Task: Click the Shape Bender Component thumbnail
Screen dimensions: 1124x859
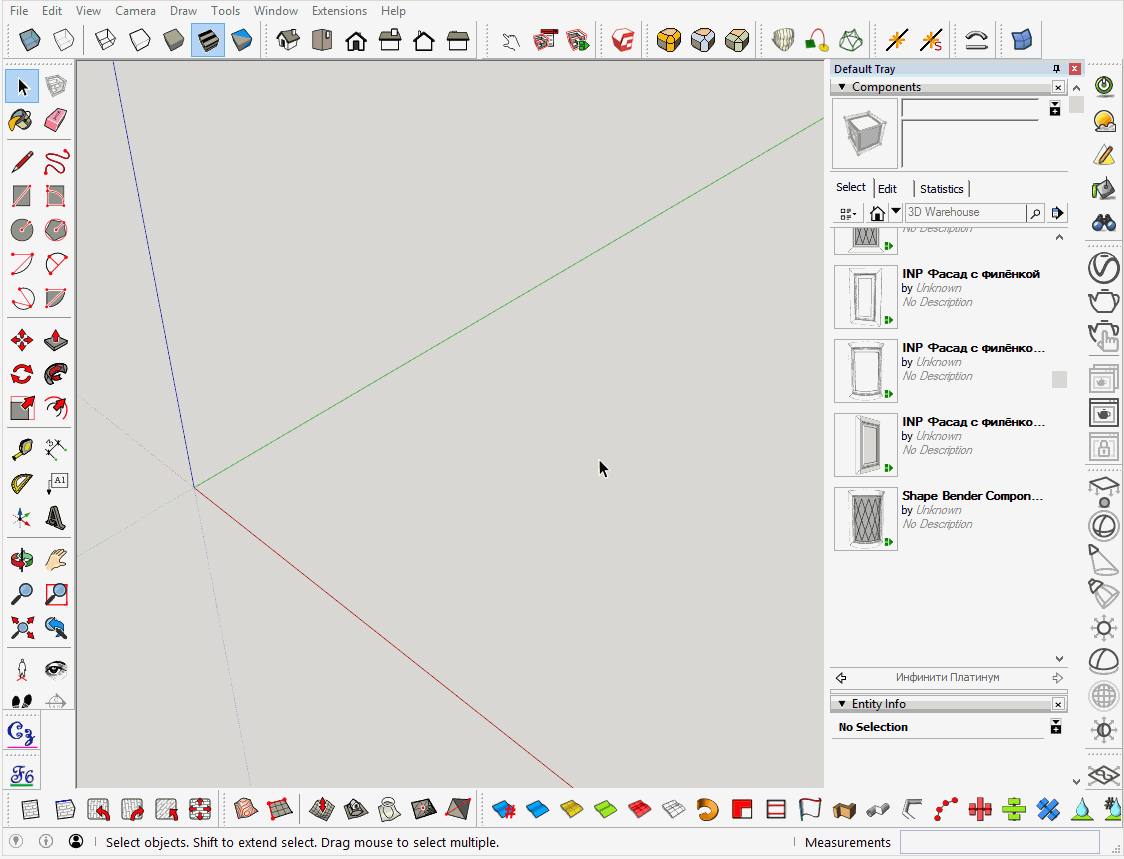Action: coord(865,519)
